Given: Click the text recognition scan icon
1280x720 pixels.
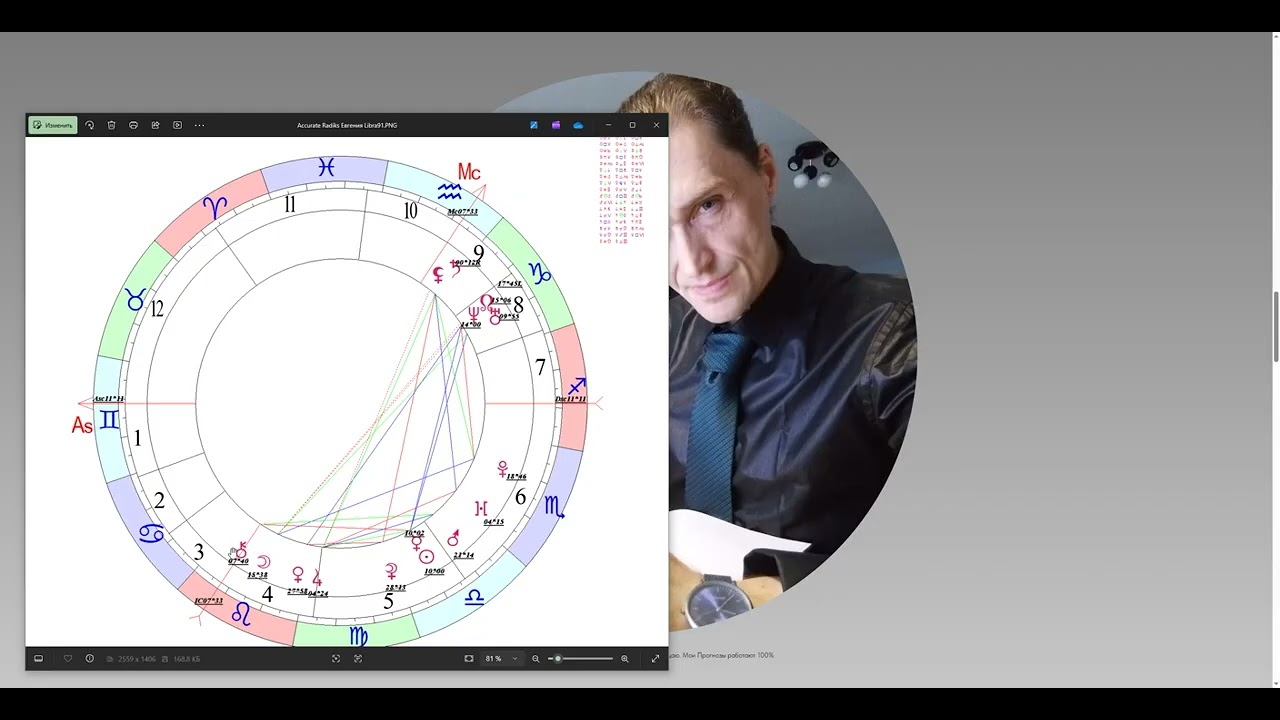Looking at the screenshot, I should [x=358, y=658].
